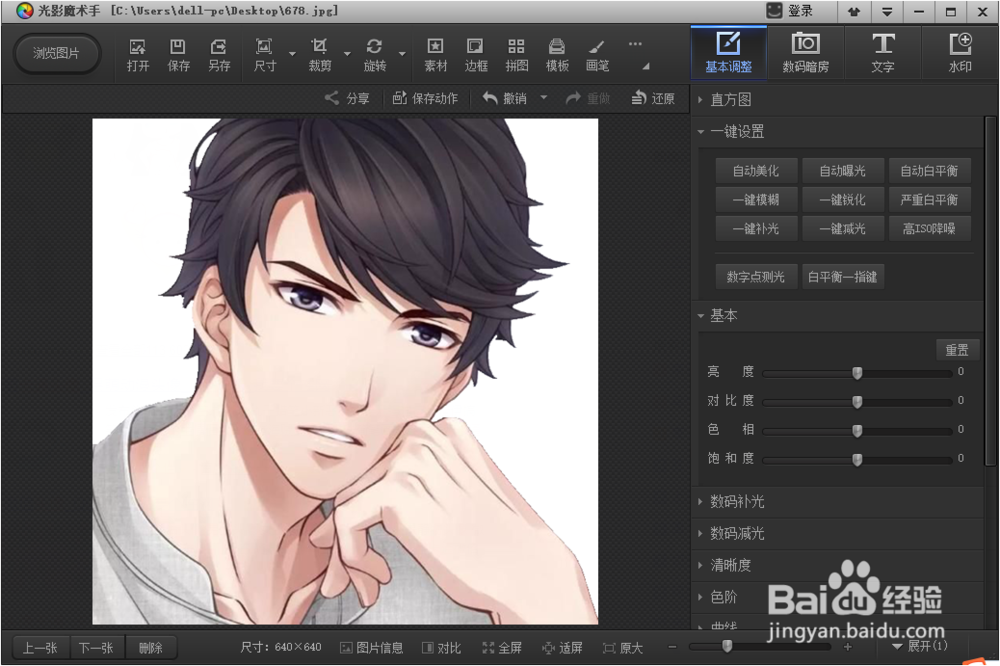Switch to the 基本调整 tab

click(728, 53)
